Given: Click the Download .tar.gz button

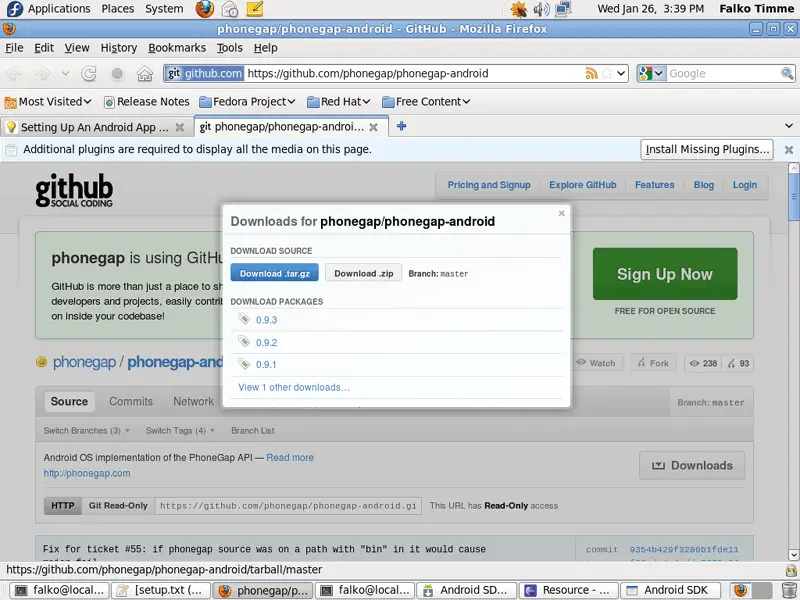Looking at the screenshot, I should 274,273.
